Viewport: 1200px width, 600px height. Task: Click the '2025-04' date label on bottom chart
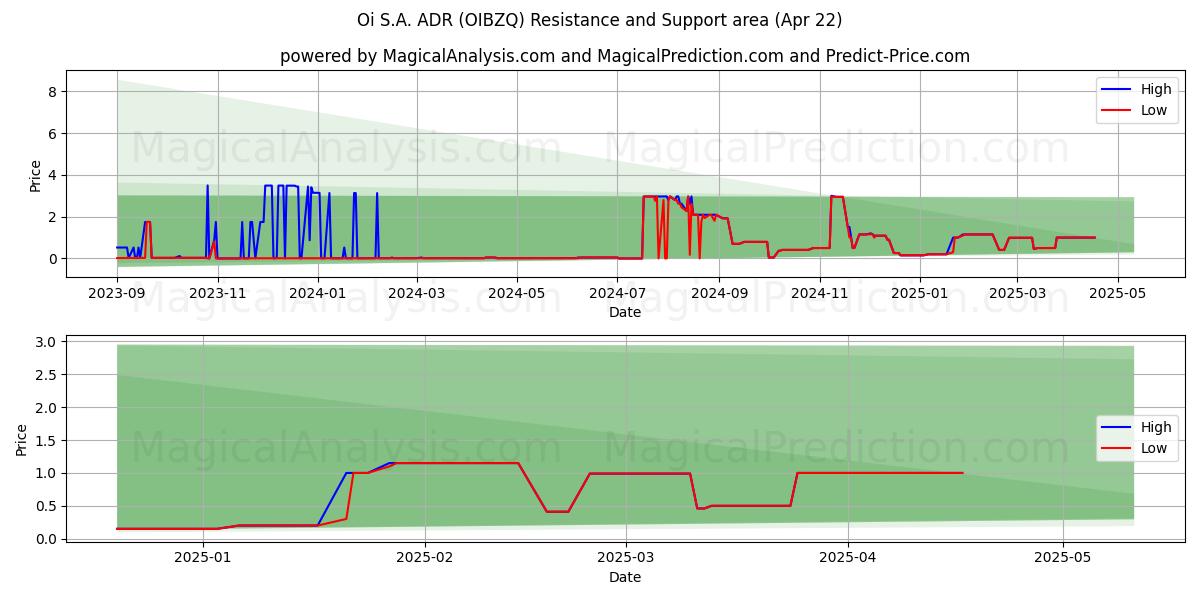pos(848,558)
